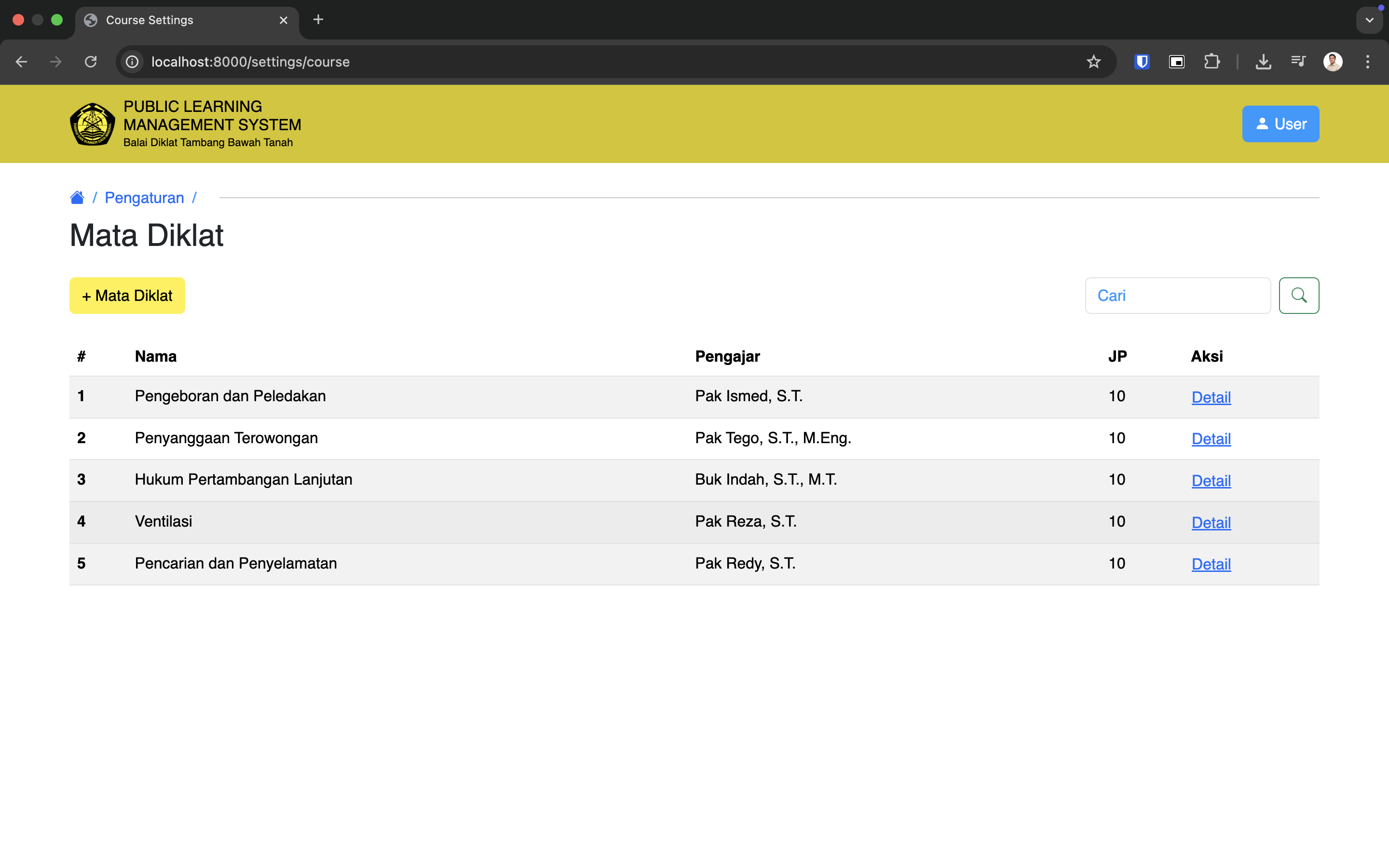Open the browser extensions puzzle icon

pyautogui.click(x=1212, y=61)
